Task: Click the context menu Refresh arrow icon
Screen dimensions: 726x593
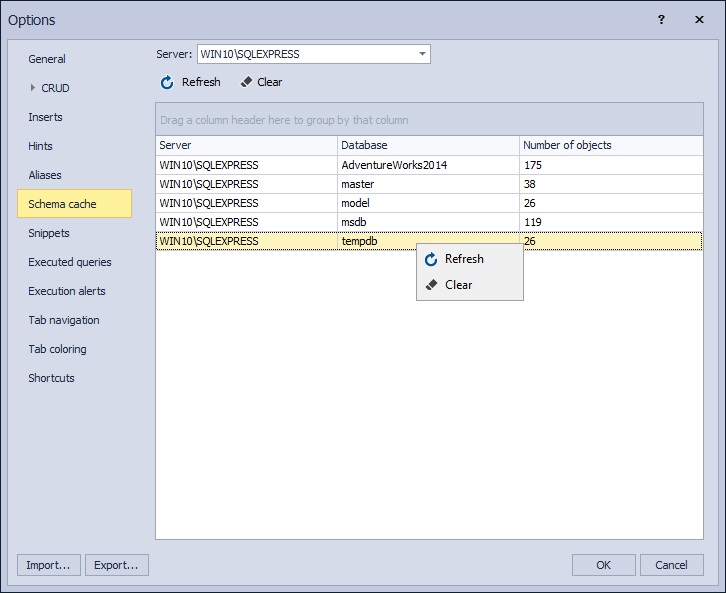Action: [x=431, y=259]
